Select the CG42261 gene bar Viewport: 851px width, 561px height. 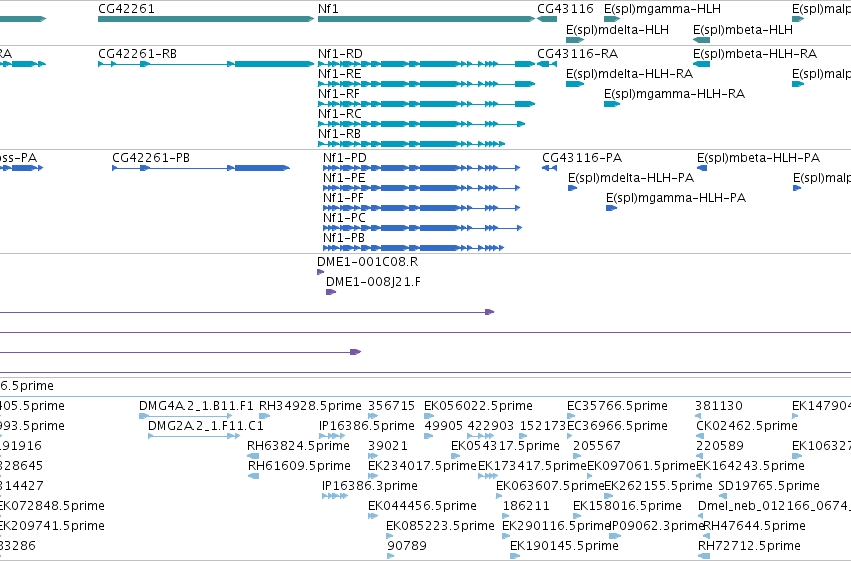pos(206,19)
